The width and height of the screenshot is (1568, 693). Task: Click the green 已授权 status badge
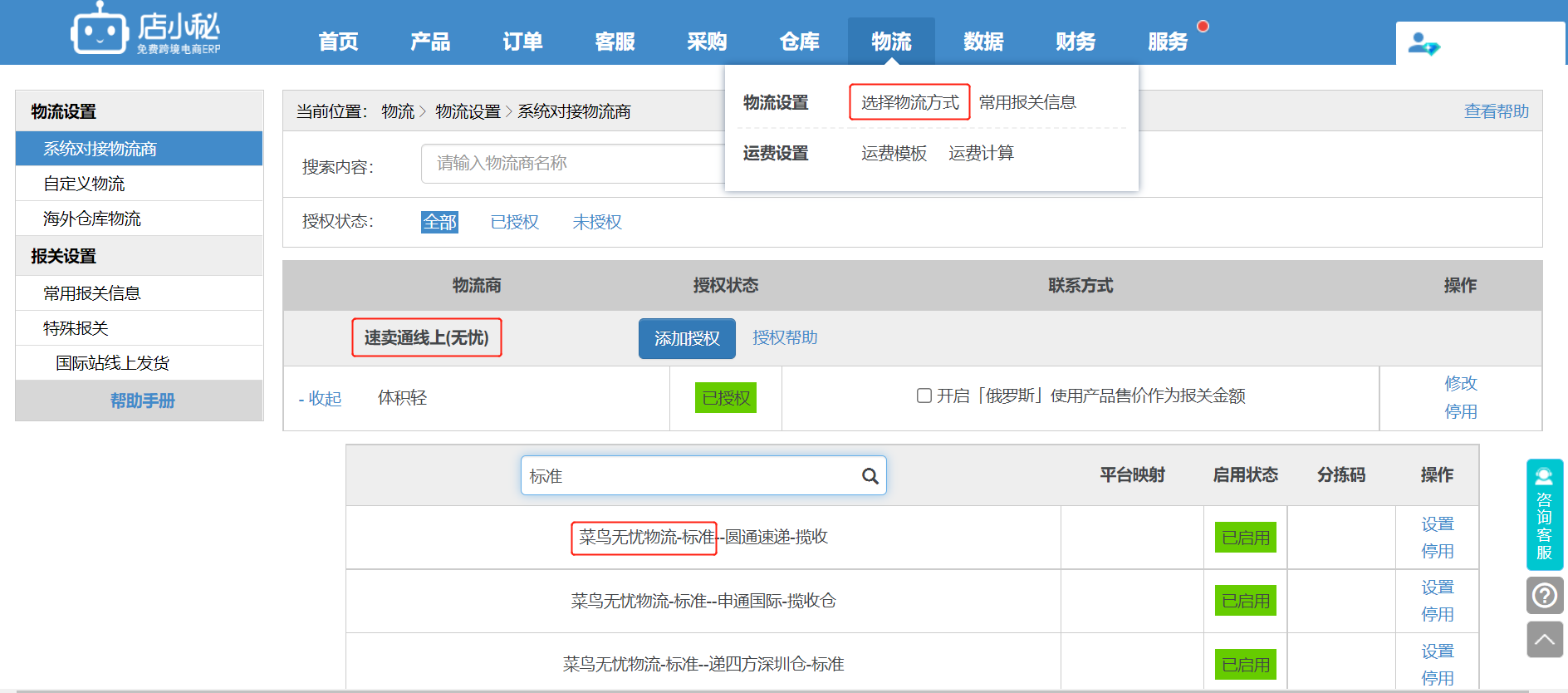[x=726, y=398]
